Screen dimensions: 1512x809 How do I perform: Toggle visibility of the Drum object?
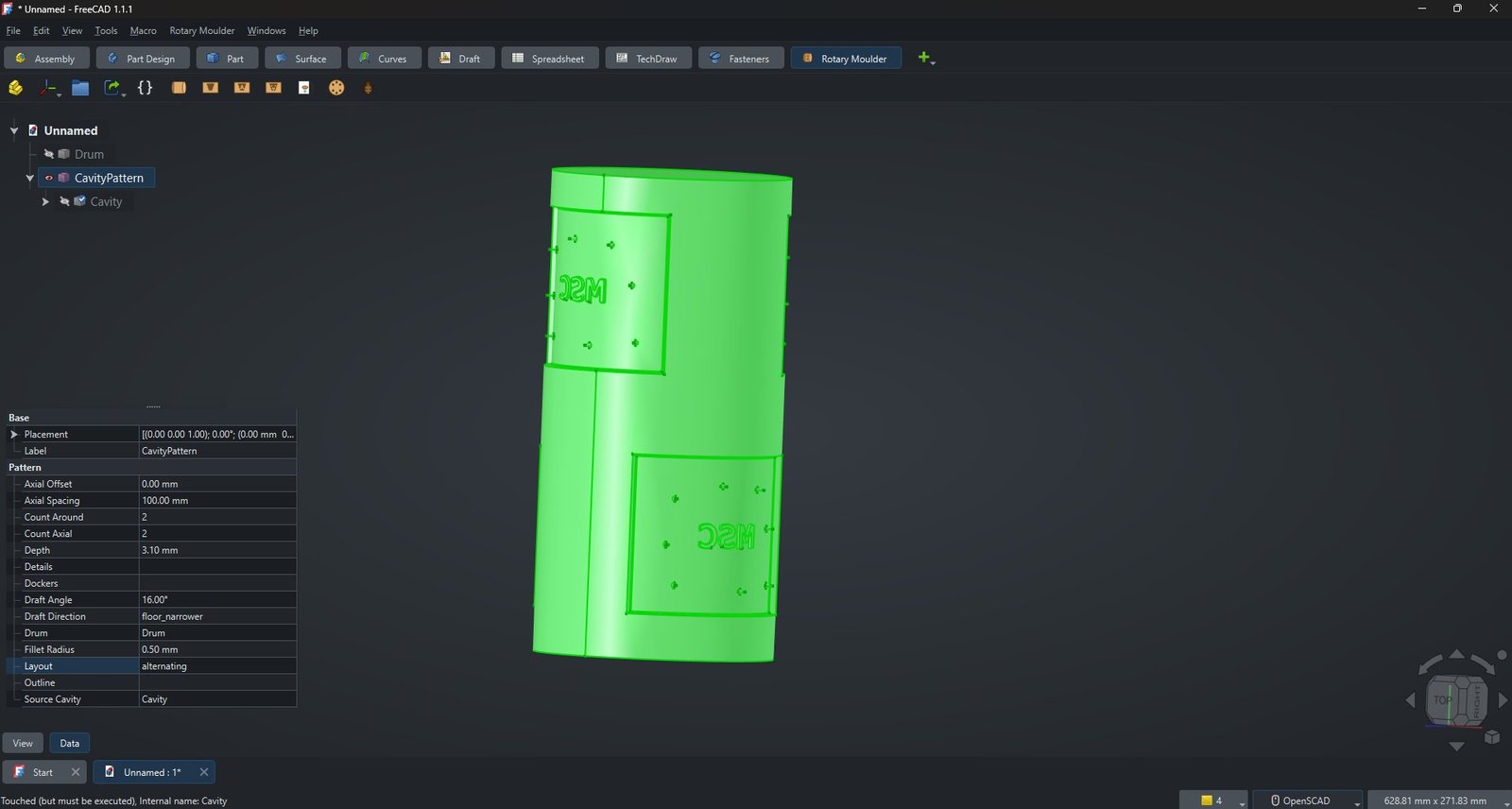(48, 154)
